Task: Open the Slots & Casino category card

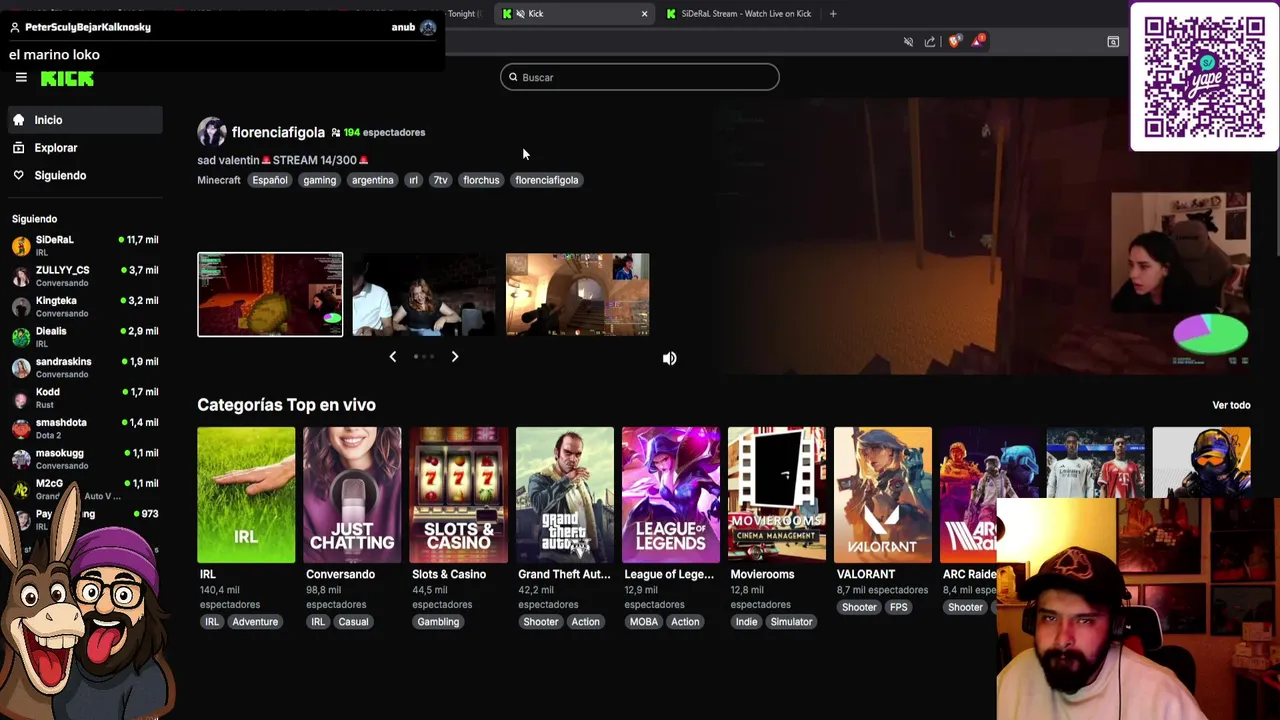Action: pyautogui.click(x=458, y=495)
